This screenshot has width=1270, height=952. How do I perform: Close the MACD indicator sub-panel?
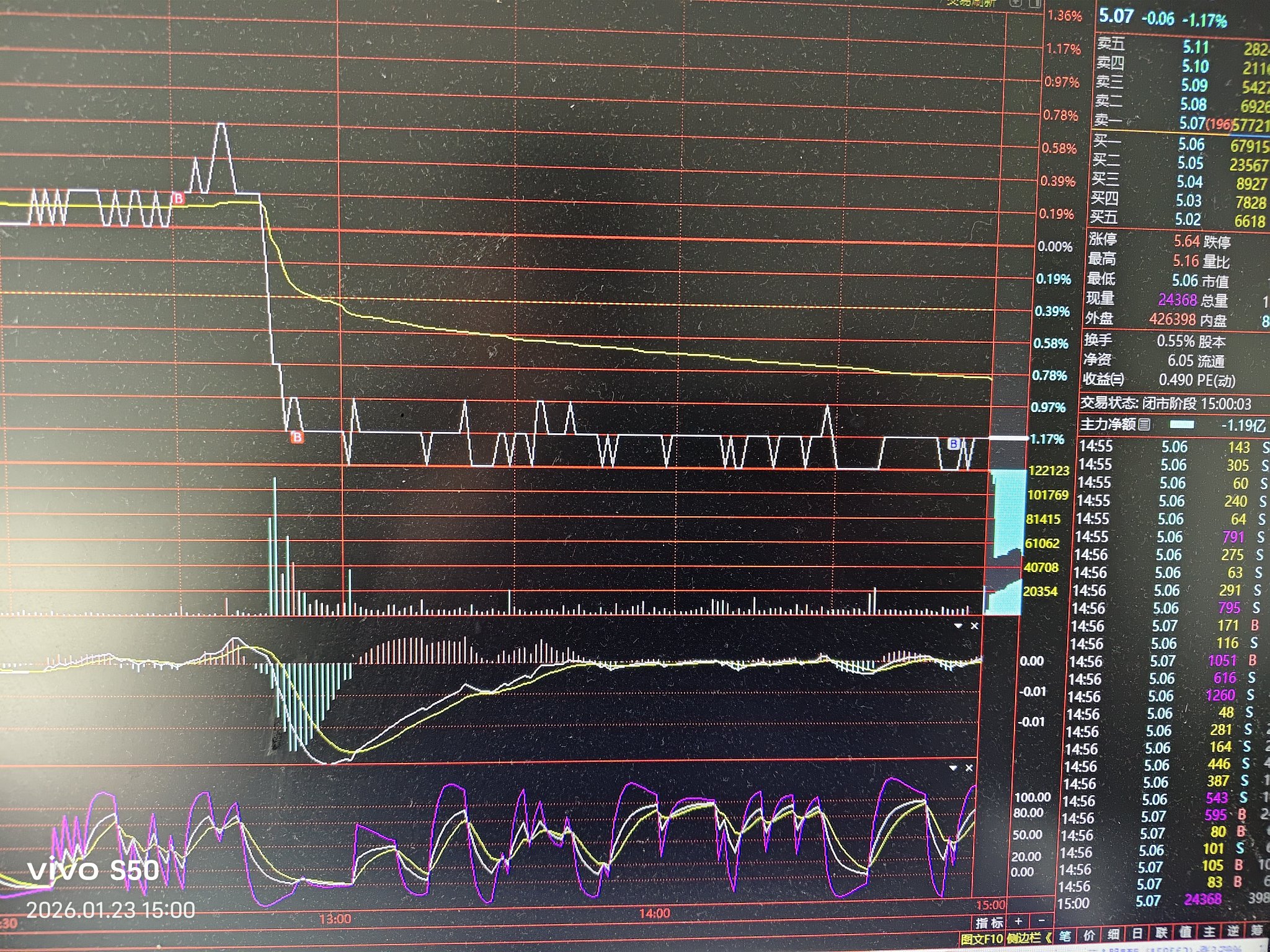coord(974,626)
